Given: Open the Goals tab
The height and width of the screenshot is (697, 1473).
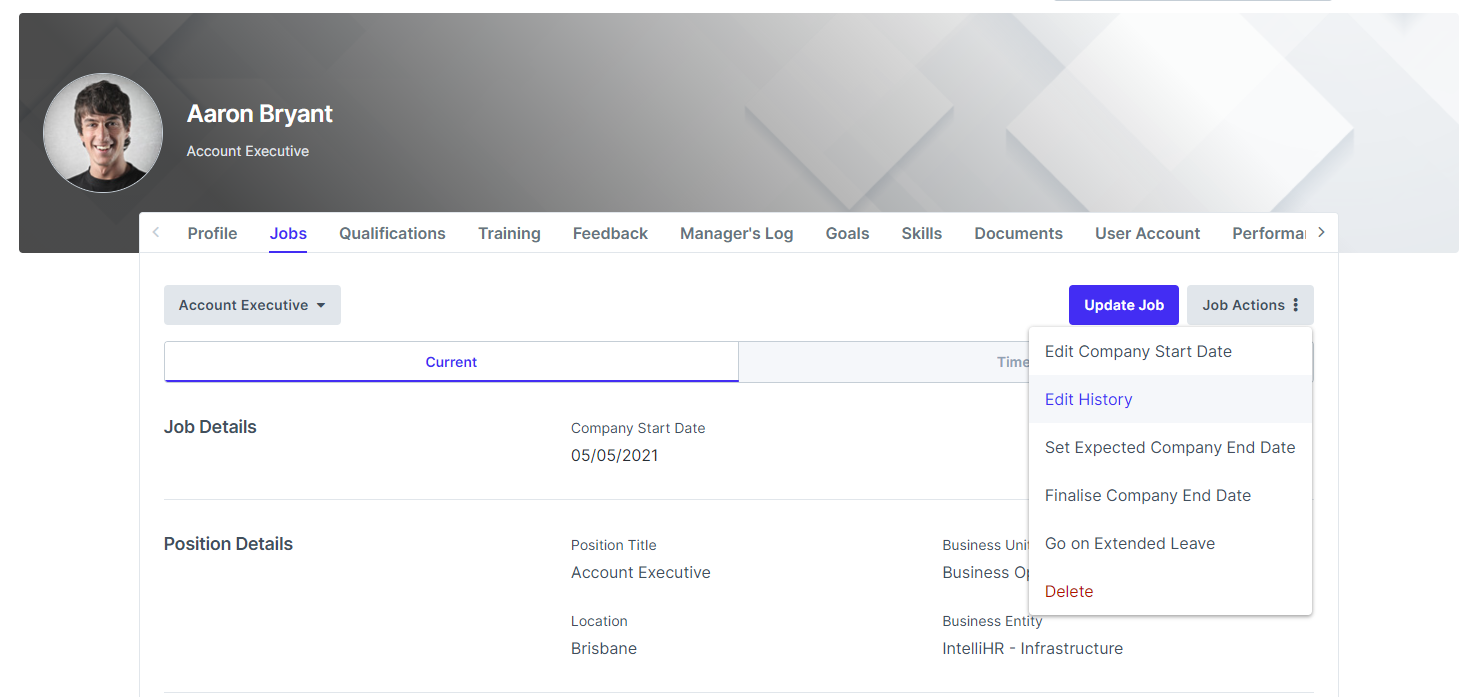Looking at the screenshot, I should (847, 233).
